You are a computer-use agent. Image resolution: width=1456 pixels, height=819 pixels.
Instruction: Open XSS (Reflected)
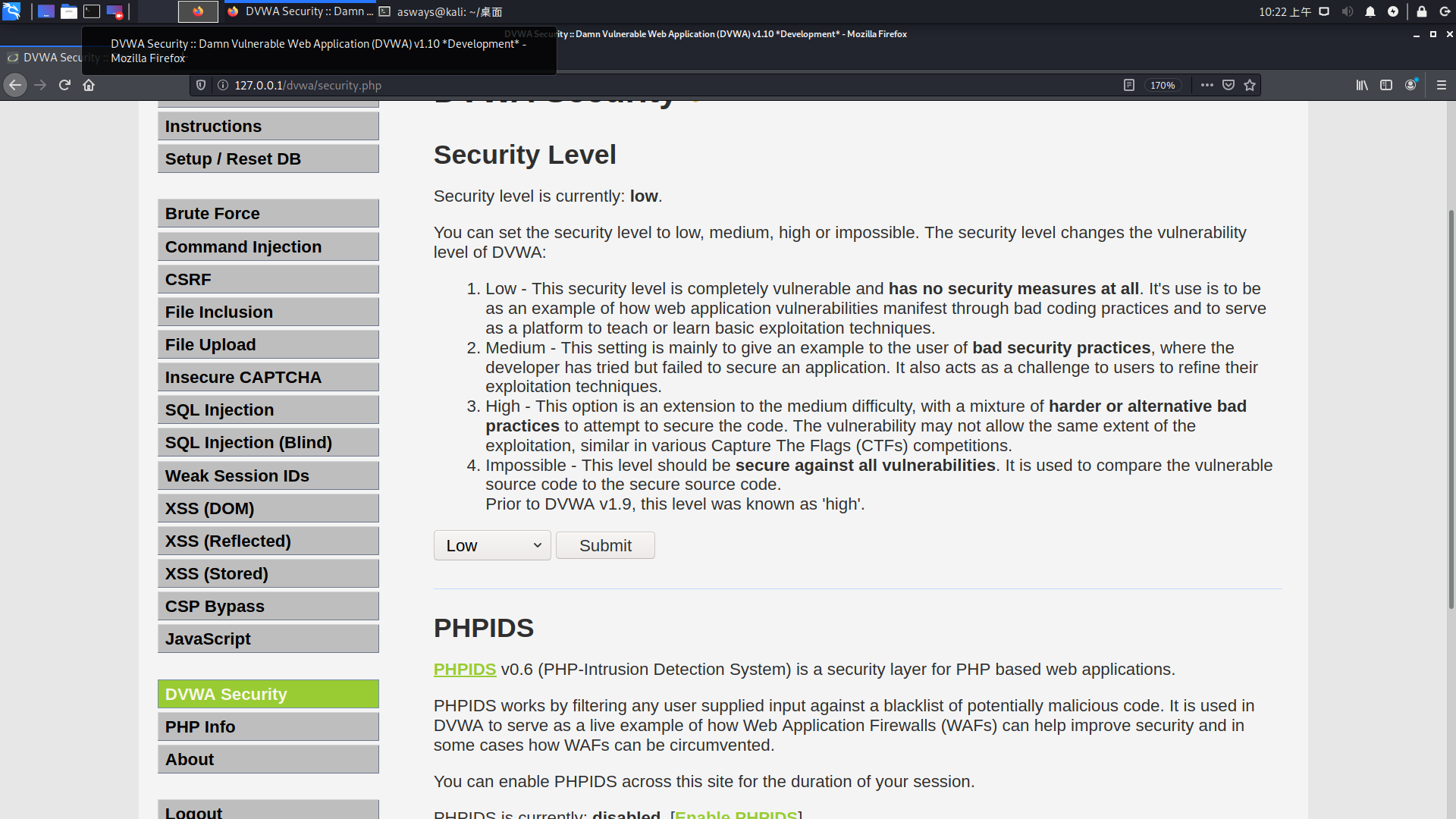point(268,541)
